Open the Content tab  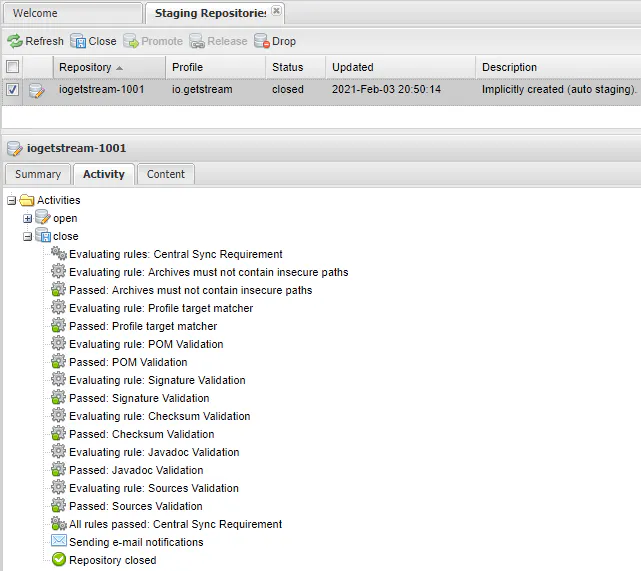pyautogui.click(x=166, y=174)
